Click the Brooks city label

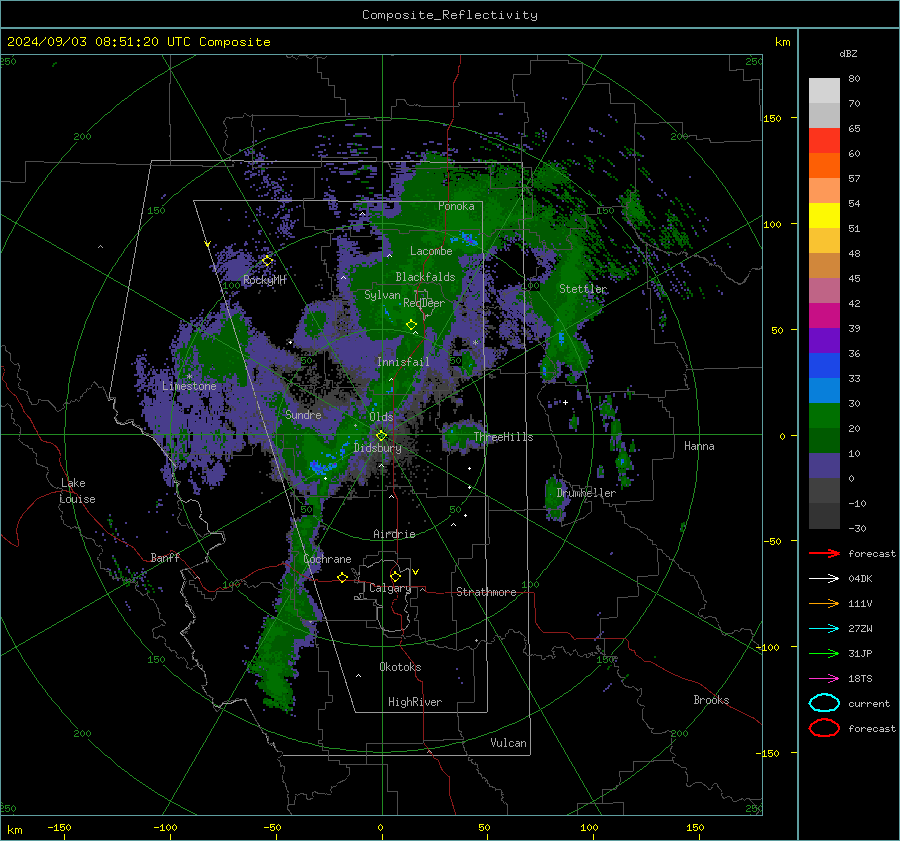[x=711, y=700]
